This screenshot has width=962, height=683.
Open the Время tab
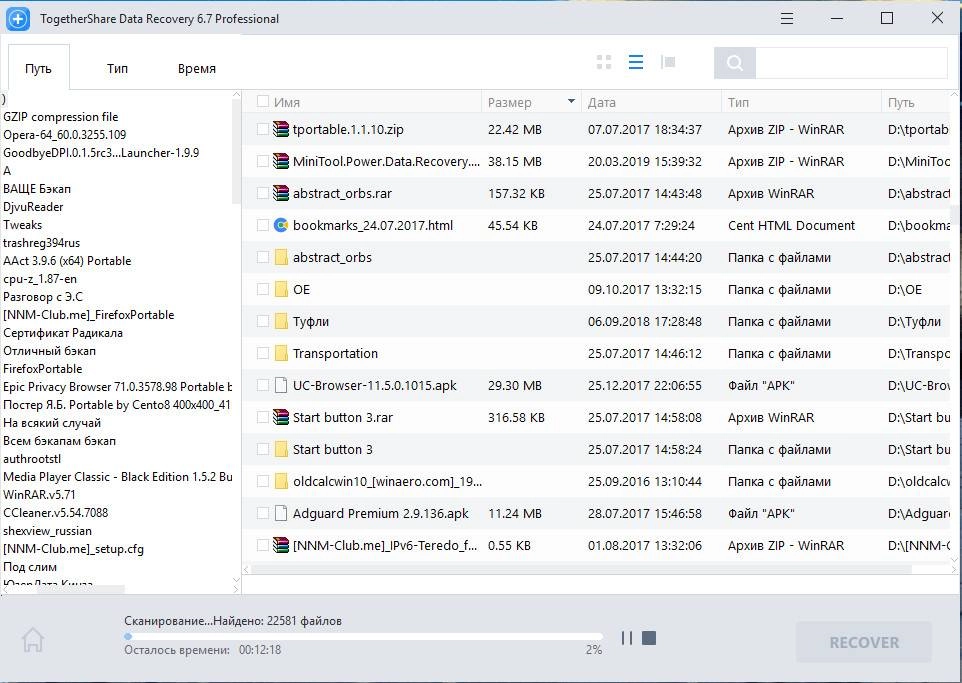(x=196, y=68)
